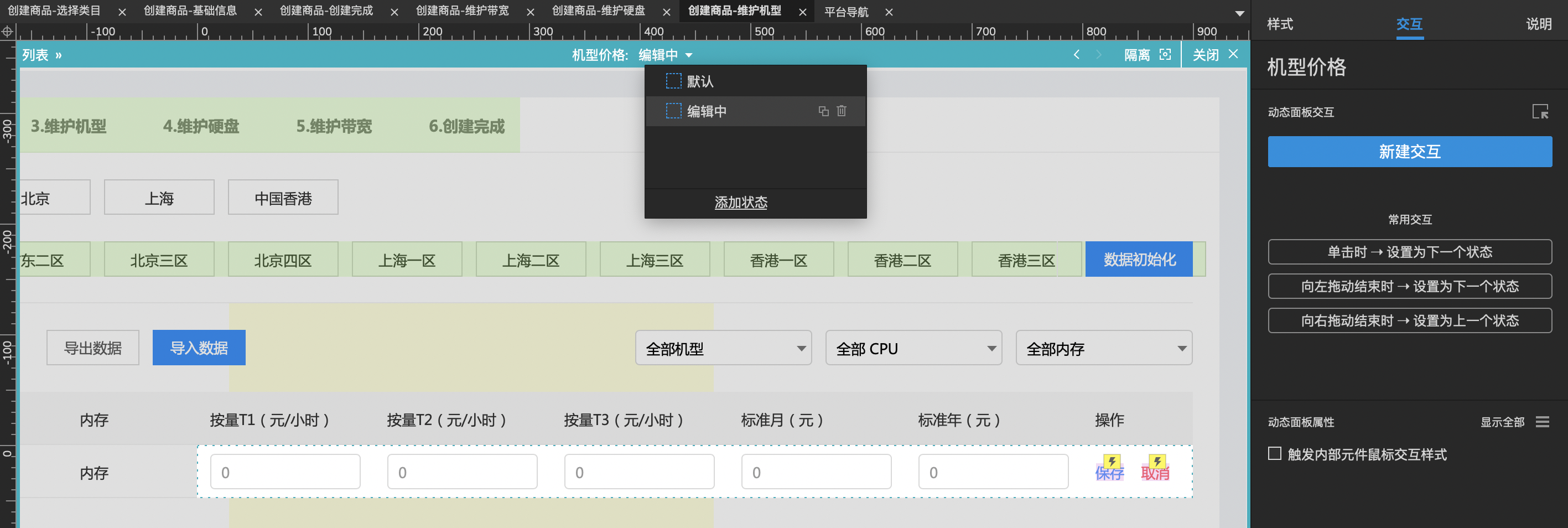The height and width of the screenshot is (528, 1568).
Task: Click the ruler origin crosshair icon
Action: click(x=7, y=32)
